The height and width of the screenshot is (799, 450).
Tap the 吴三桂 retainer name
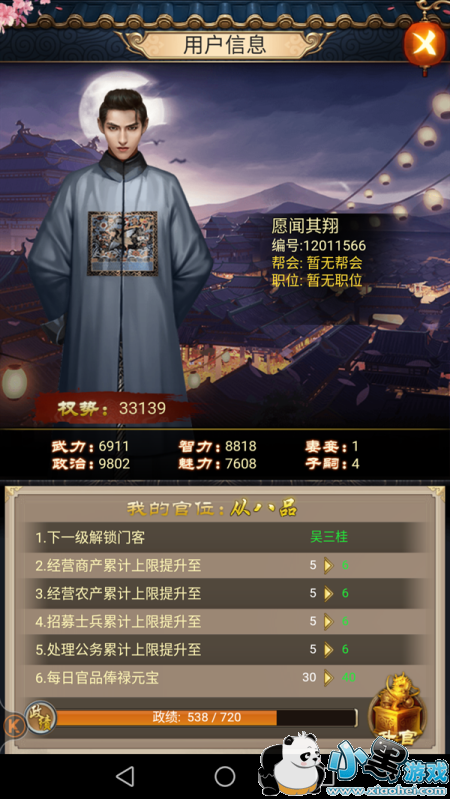(329, 537)
